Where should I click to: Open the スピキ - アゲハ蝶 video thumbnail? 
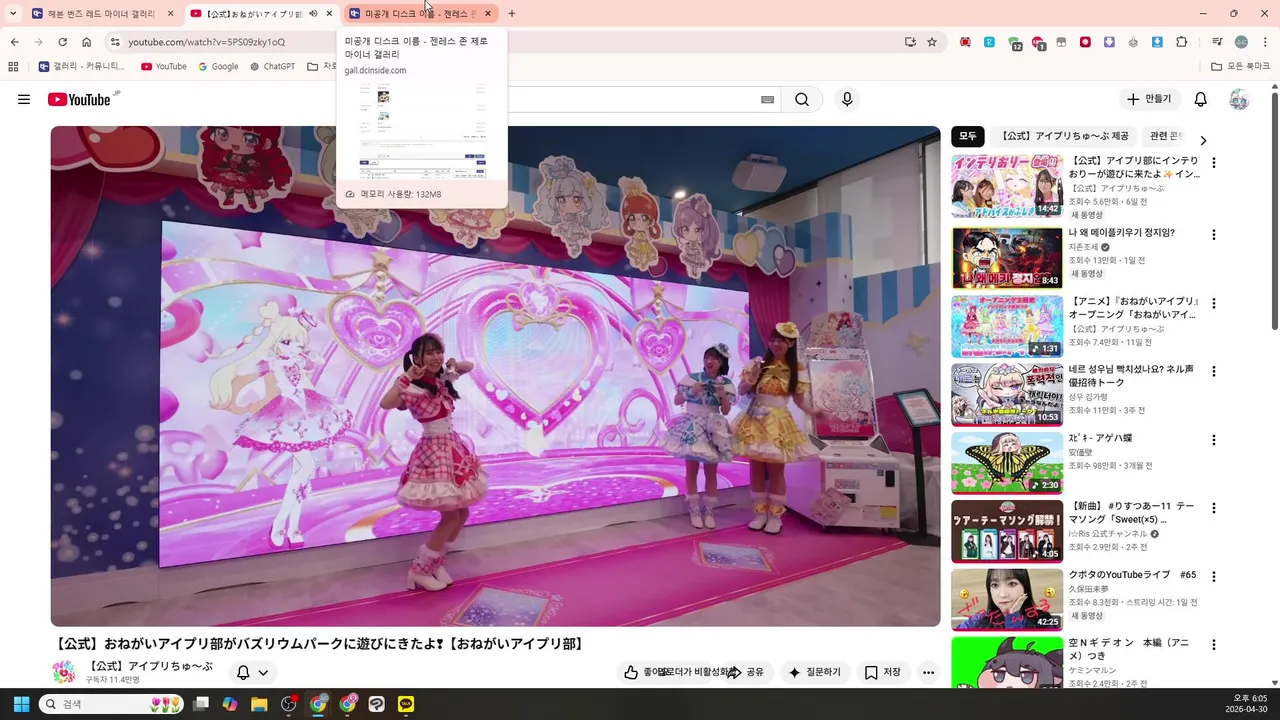[x=1007, y=462]
